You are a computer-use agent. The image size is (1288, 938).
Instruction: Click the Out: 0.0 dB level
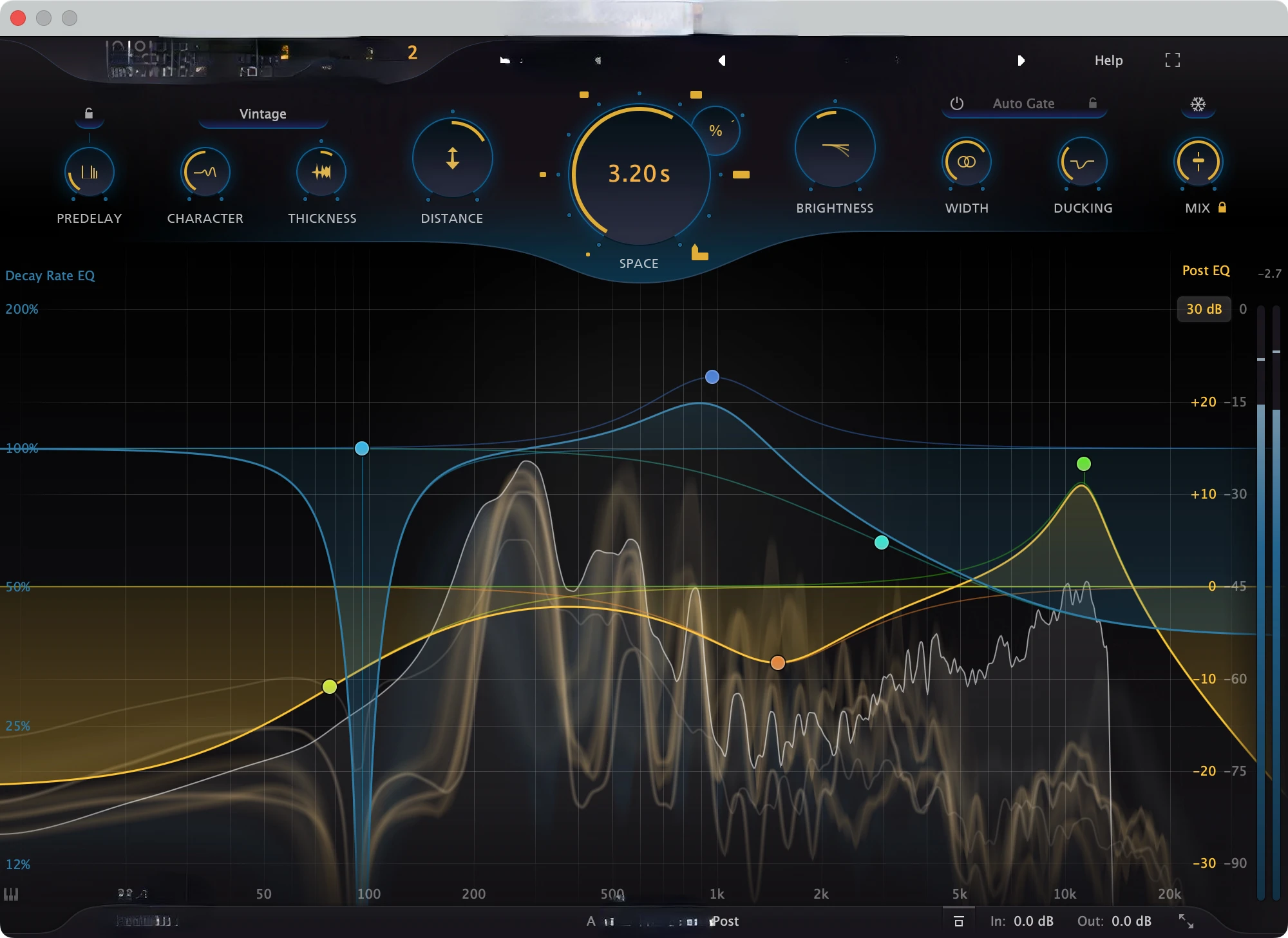click(1114, 921)
